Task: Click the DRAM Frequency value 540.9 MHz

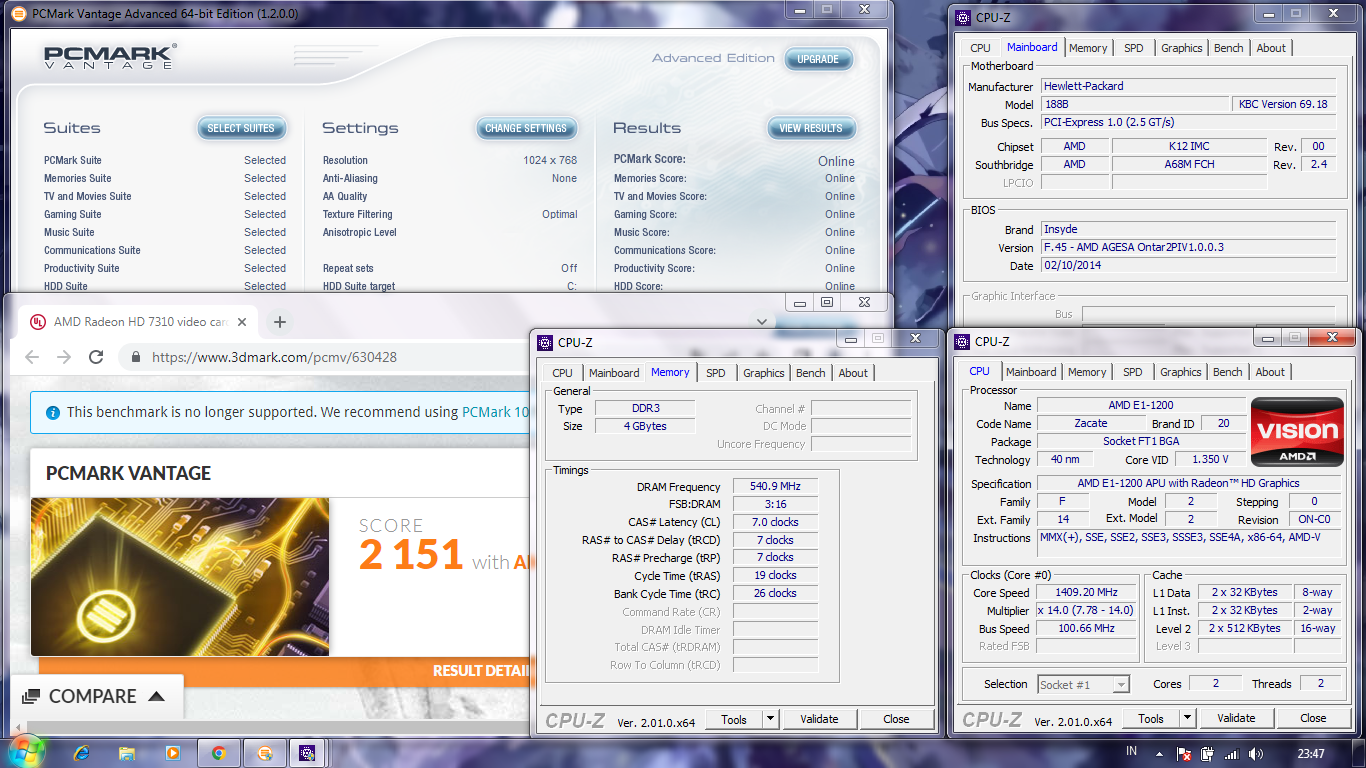Action: click(774, 487)
